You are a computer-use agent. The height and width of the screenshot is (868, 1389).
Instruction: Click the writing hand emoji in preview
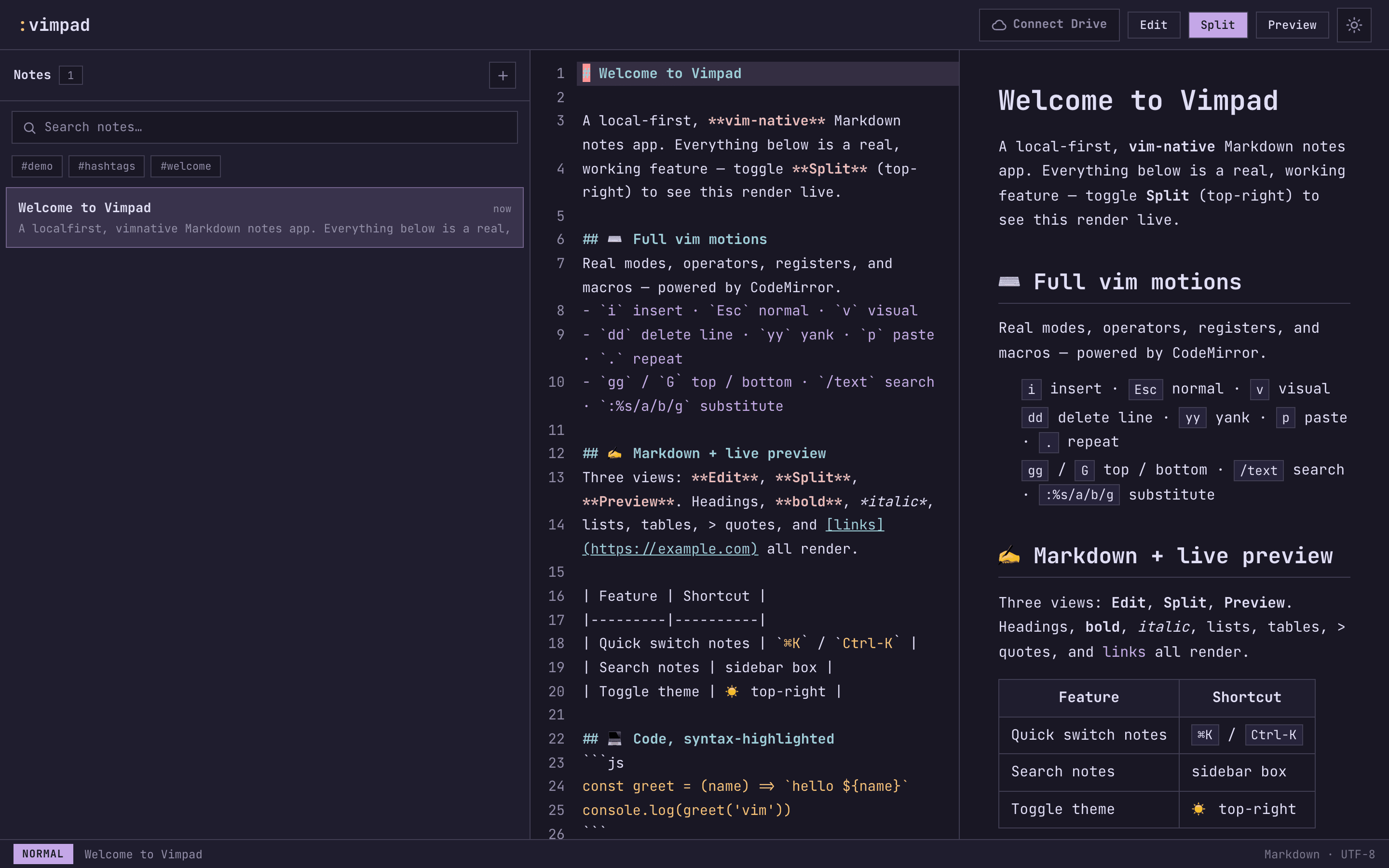[x=1009, y=556]
